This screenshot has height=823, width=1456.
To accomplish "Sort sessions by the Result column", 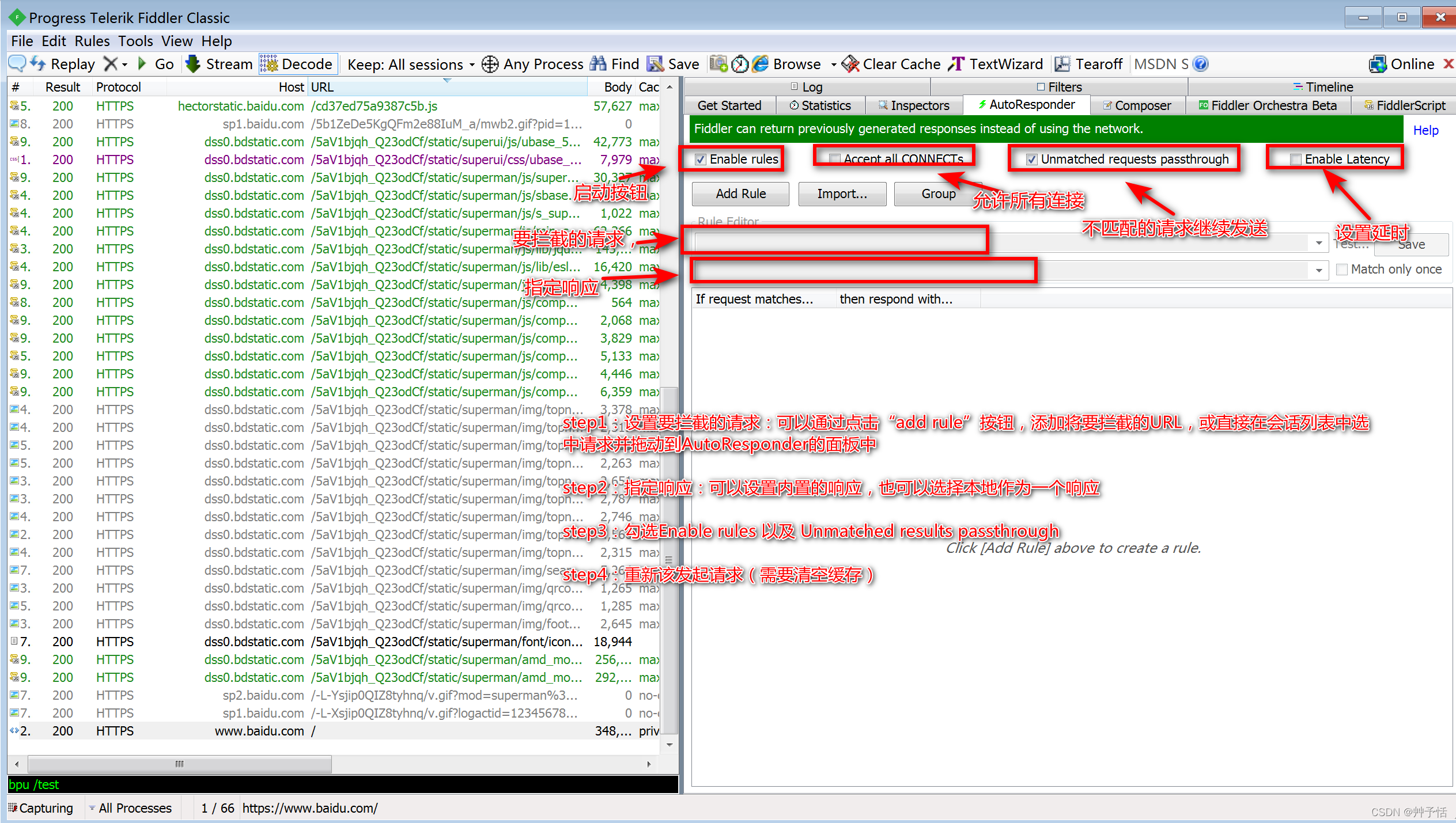I will [63, 87].
